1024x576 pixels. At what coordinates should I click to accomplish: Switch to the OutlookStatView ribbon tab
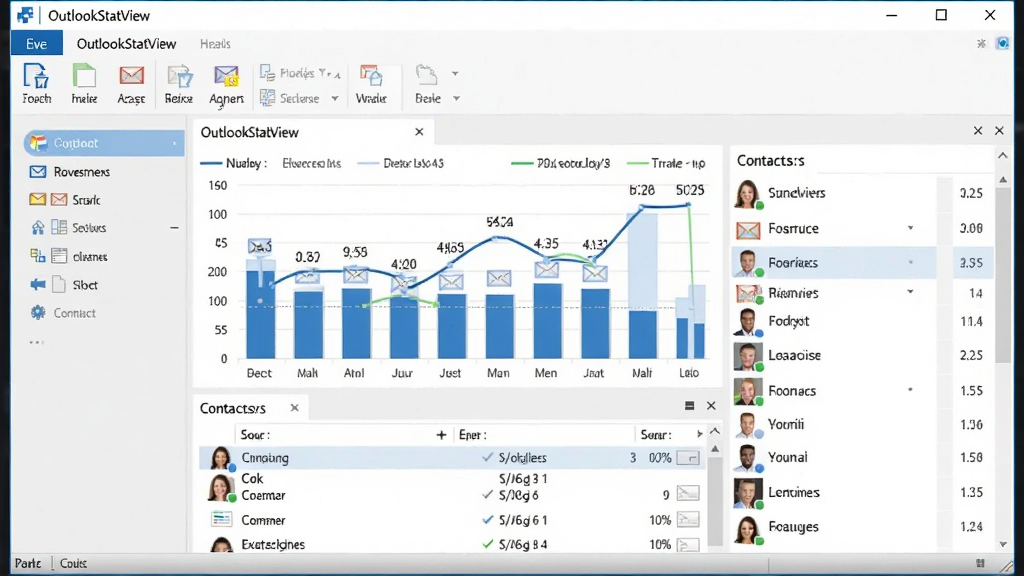tap(126, 44)
